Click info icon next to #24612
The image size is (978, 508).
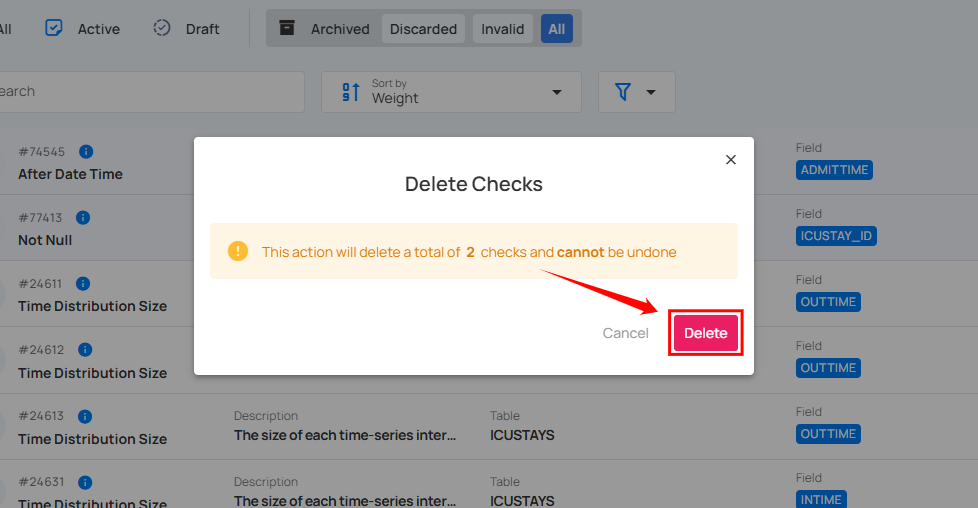tap(85, 350)
